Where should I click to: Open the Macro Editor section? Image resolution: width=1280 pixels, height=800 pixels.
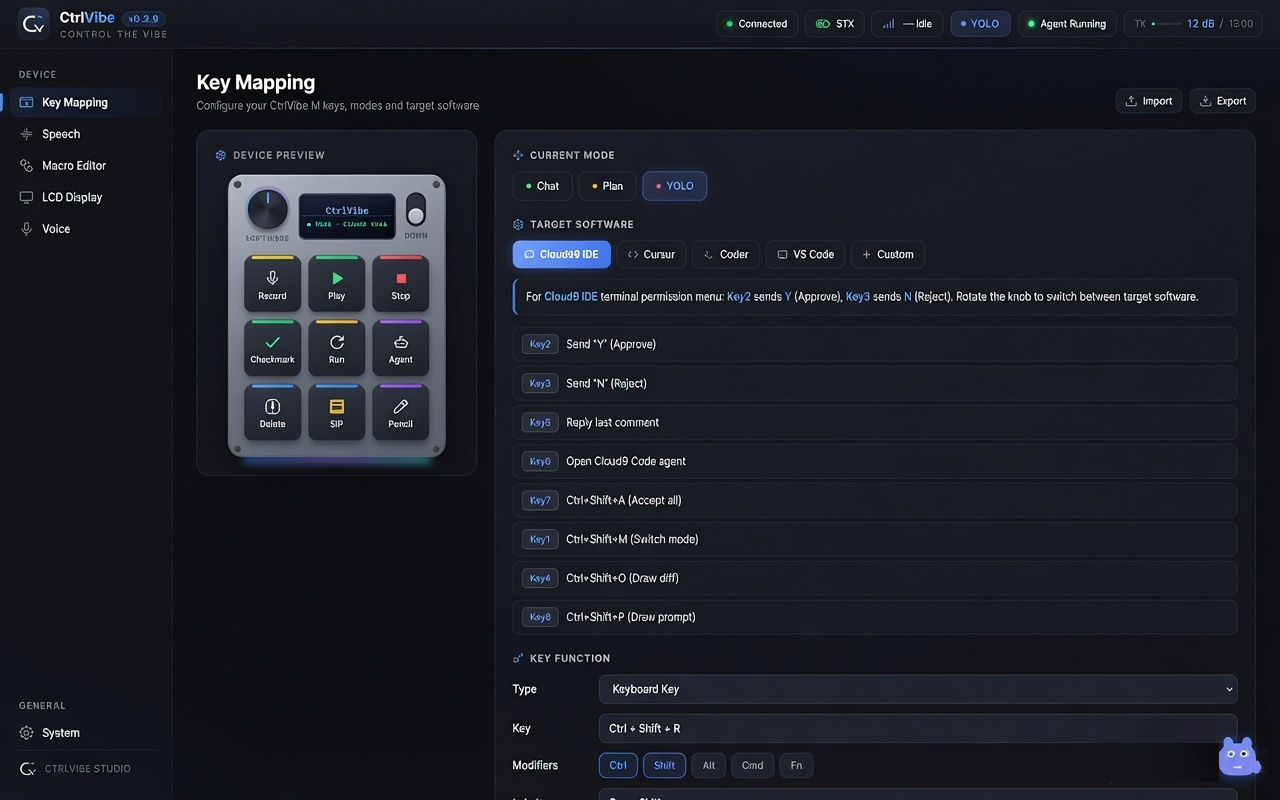tap(86, 166)
